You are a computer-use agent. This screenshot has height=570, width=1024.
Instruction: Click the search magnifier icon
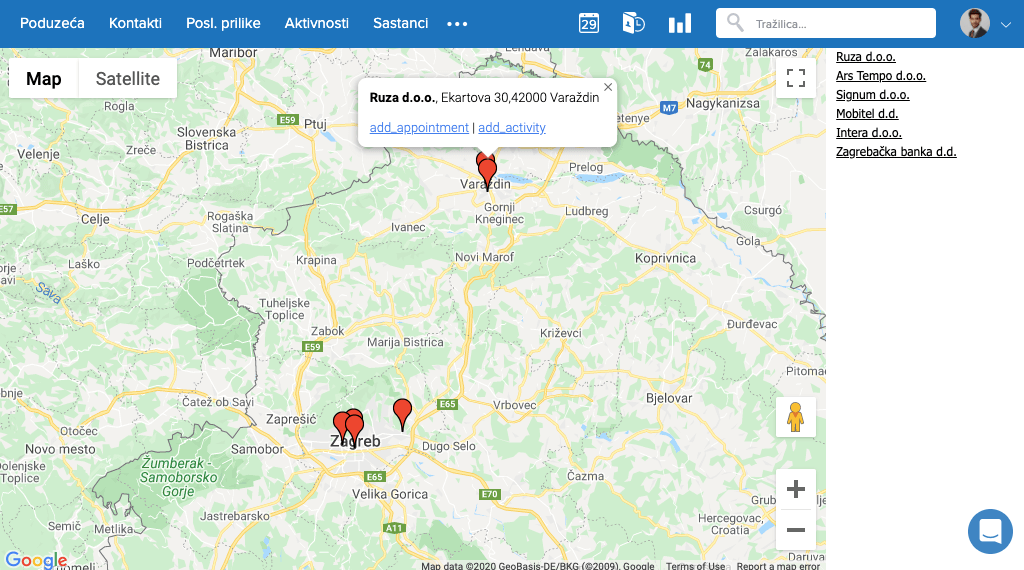pyautogui.click(x=735, y=23)
